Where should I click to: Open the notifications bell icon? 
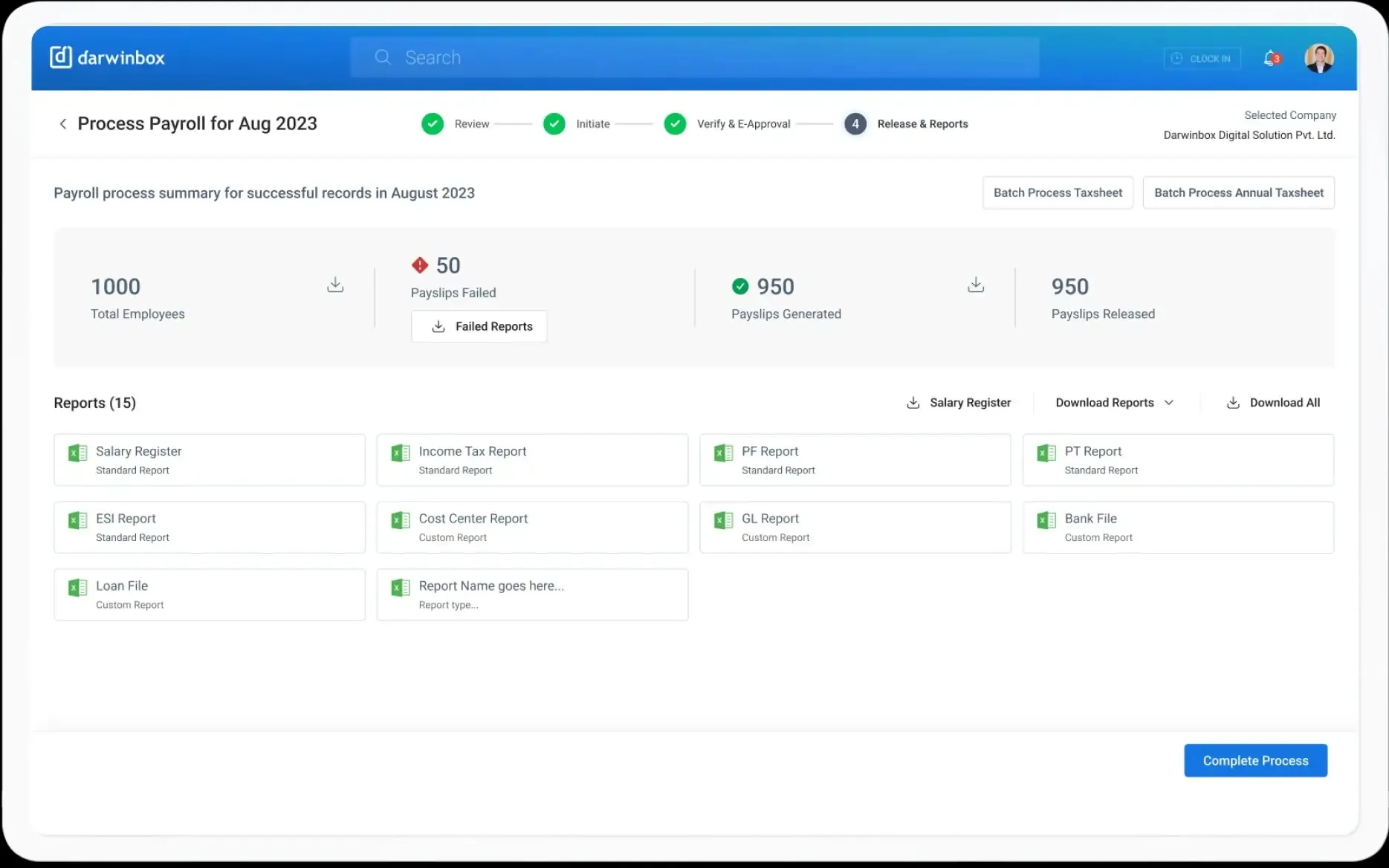(1272, 58)
